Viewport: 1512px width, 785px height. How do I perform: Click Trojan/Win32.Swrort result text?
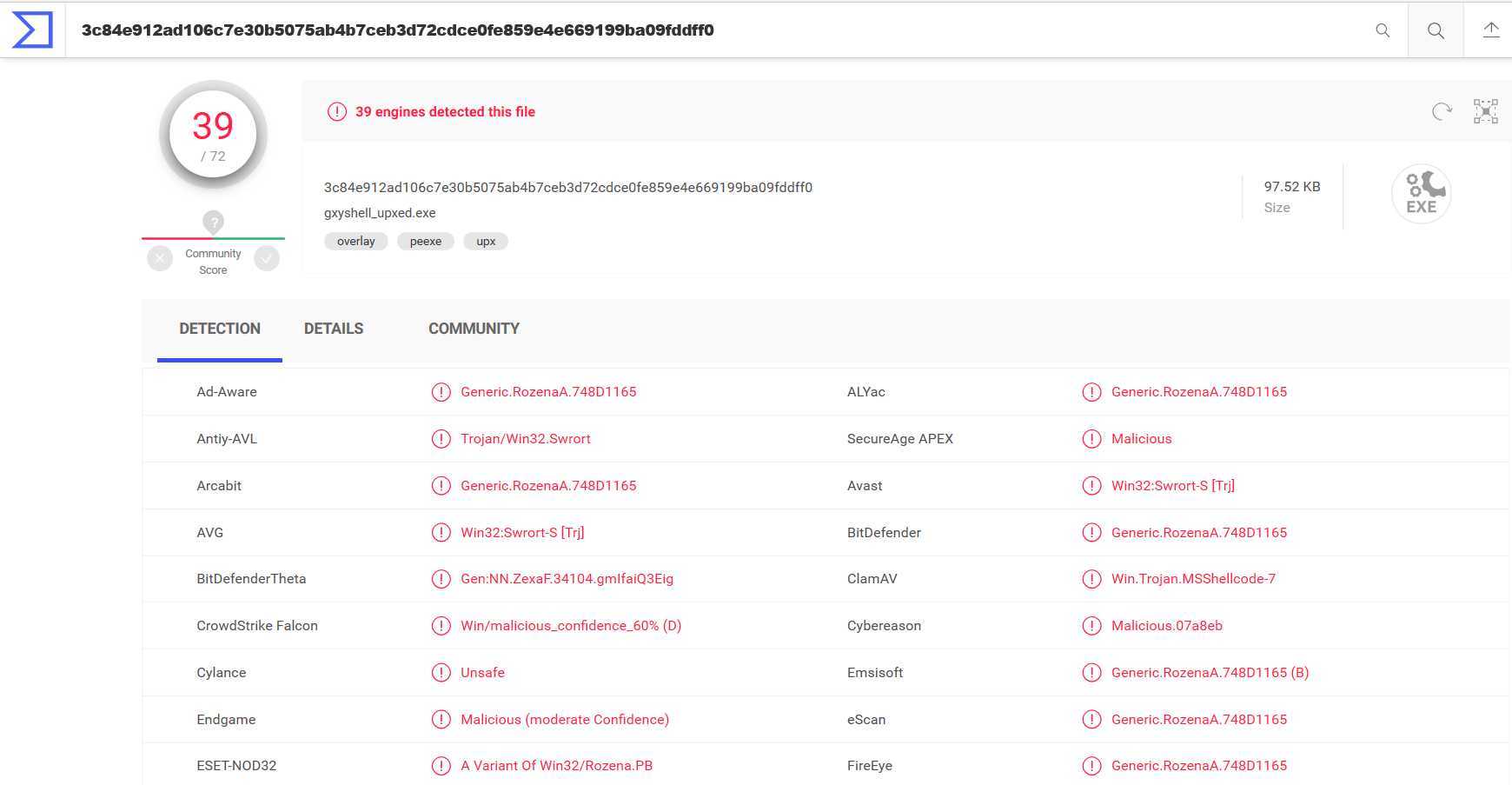(526, 439)
